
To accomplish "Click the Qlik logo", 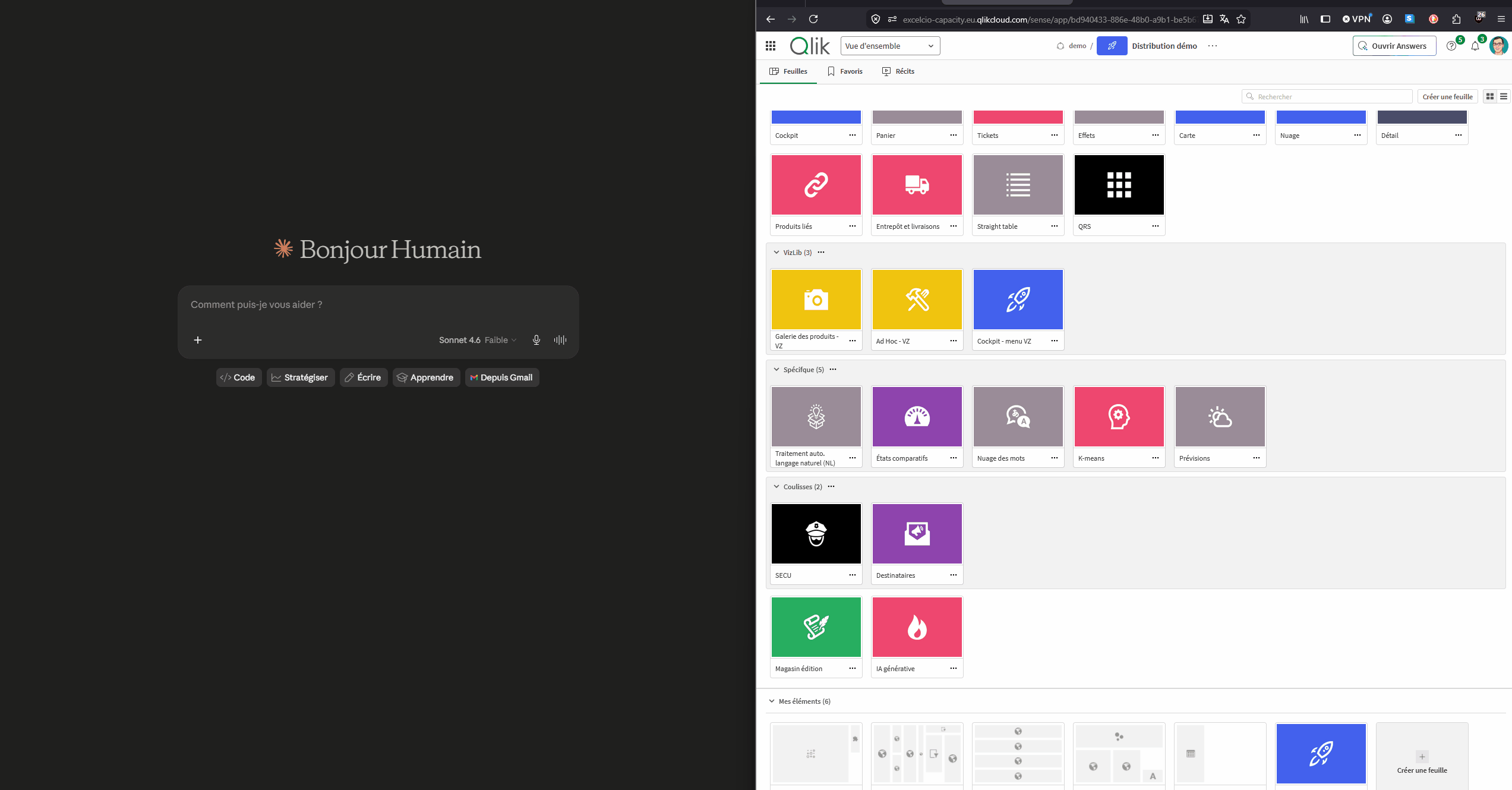I will (x=810, y=46).
